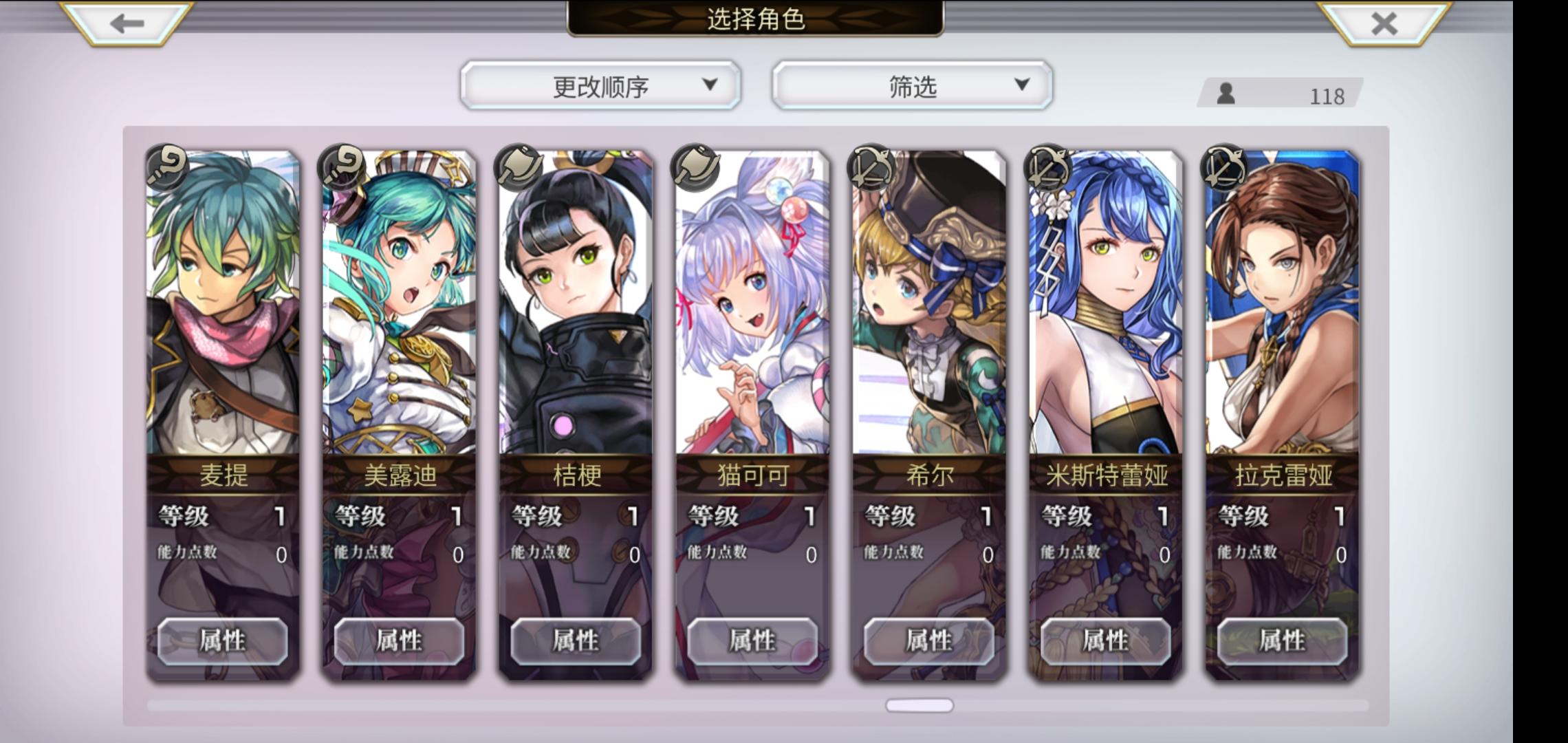The height and width of the screenshot is (743, 1568).
Task: Select the 米斯特蕾娅 character portrait
Action: (1106, 303)
